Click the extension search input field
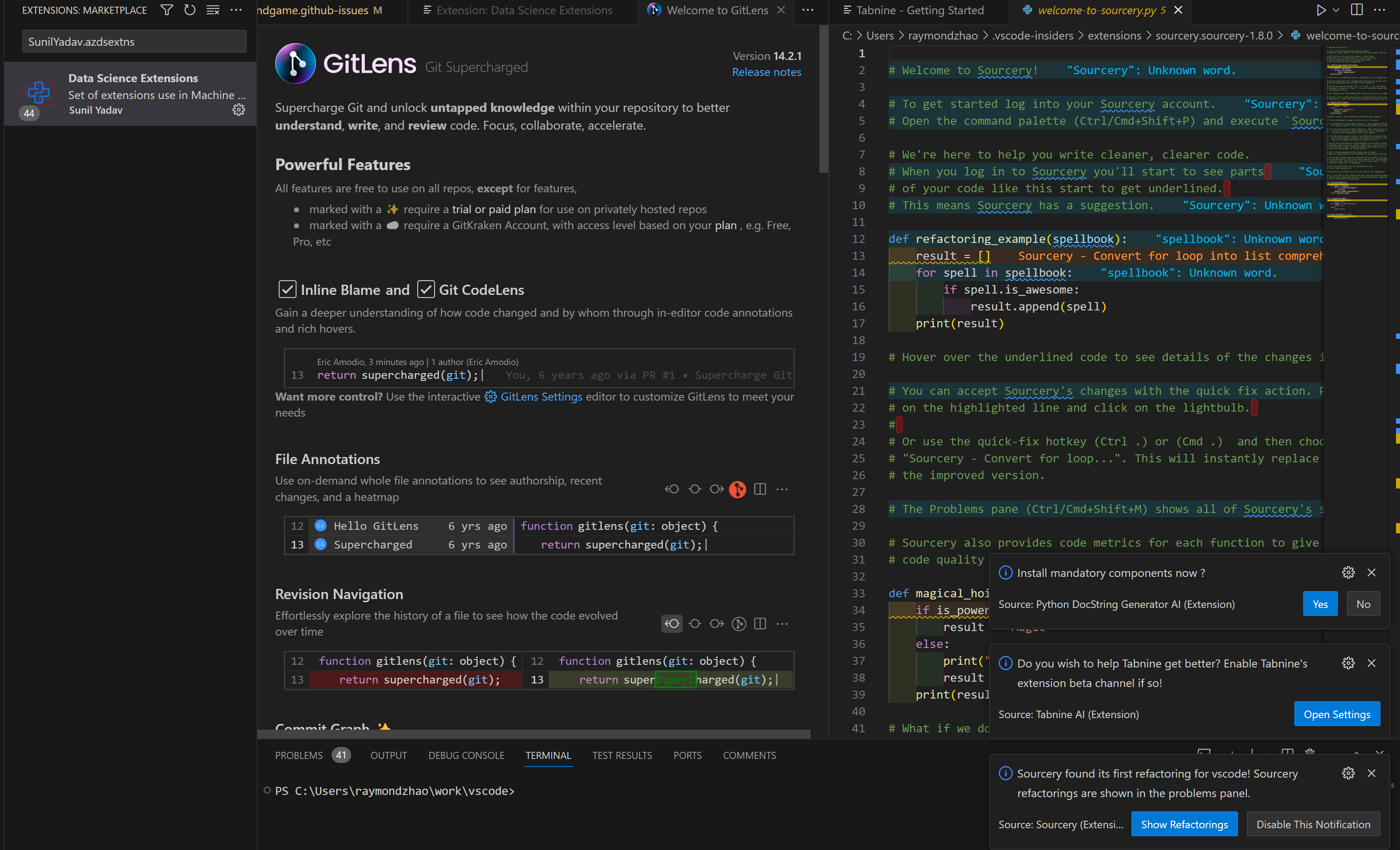Screen dimensions: 1400x850 [134, 41]
